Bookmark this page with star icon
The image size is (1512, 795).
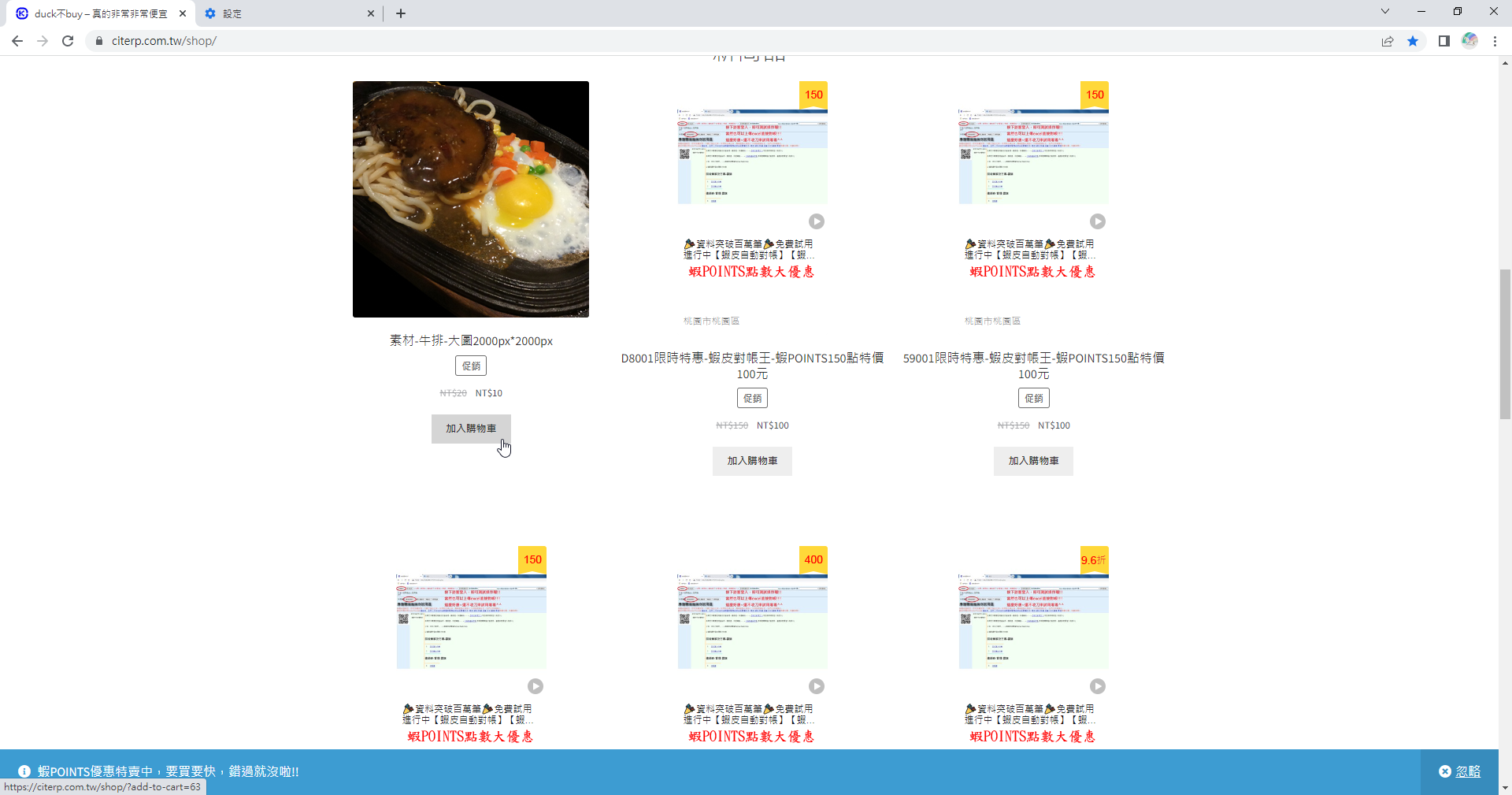[1413, 41]
